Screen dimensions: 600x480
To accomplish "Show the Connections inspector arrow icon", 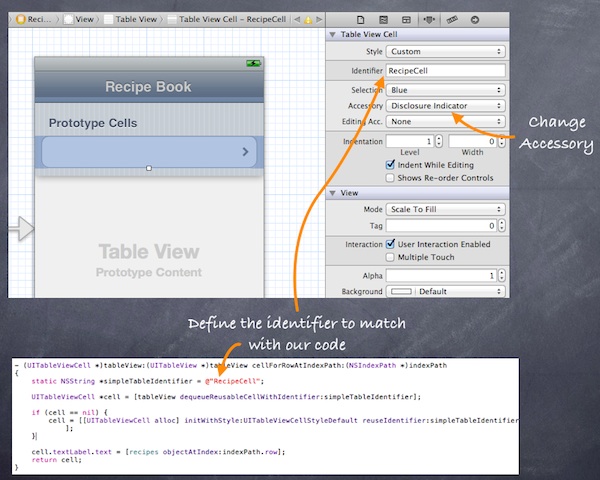I will point(474,18).
